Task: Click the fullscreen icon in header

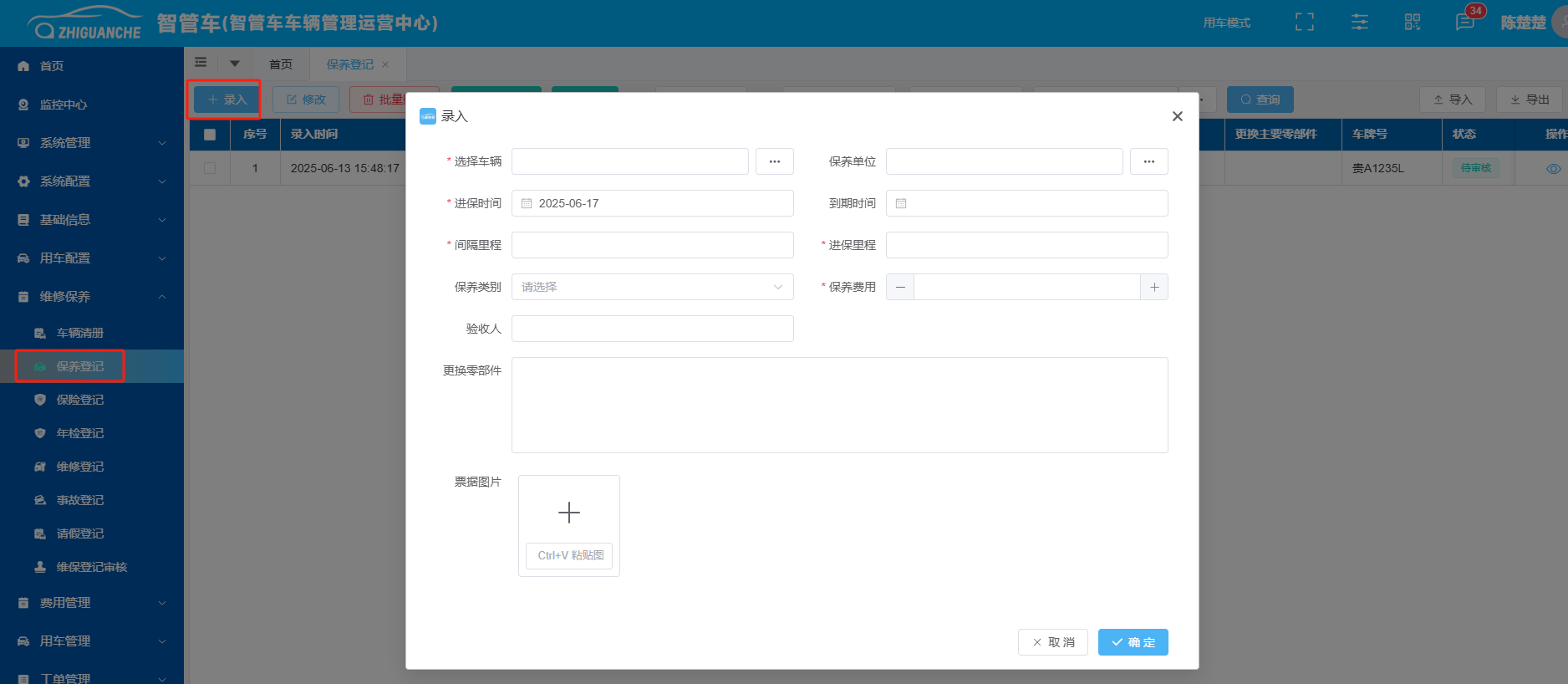Action: (1304, 23)
